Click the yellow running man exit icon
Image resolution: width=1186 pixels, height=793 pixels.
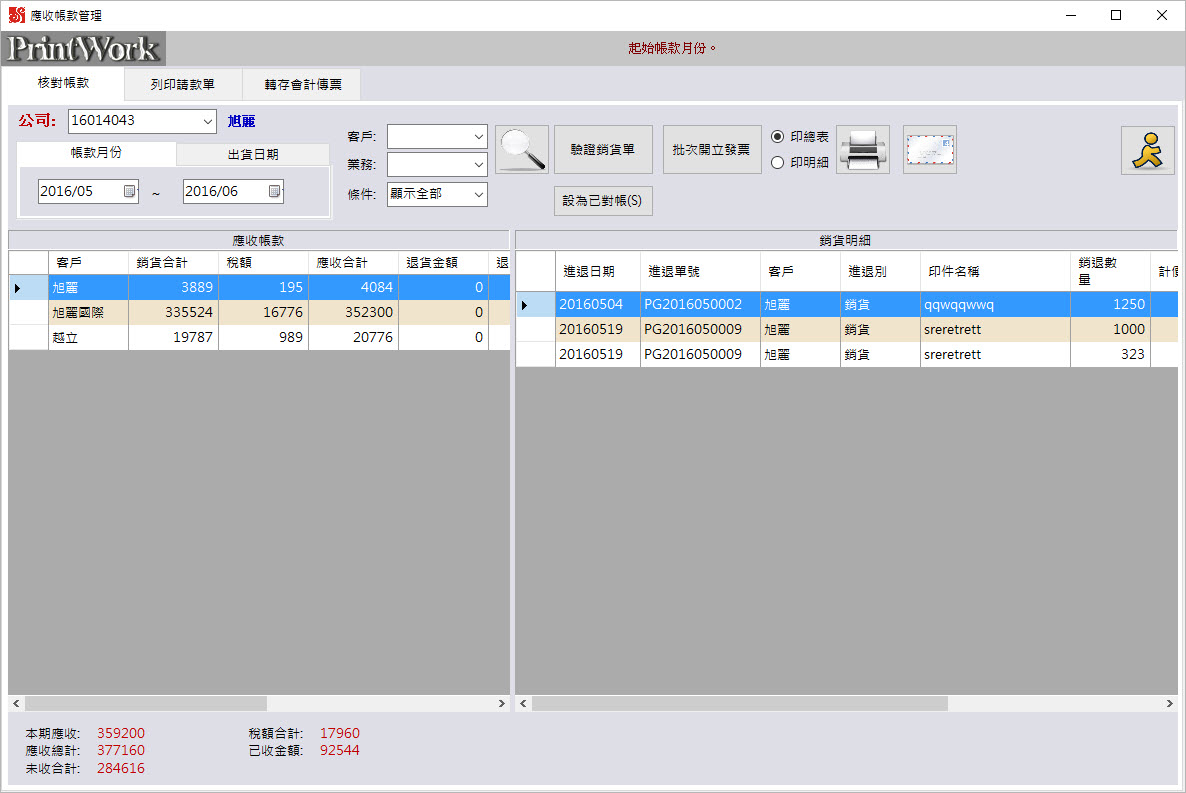1147,150
